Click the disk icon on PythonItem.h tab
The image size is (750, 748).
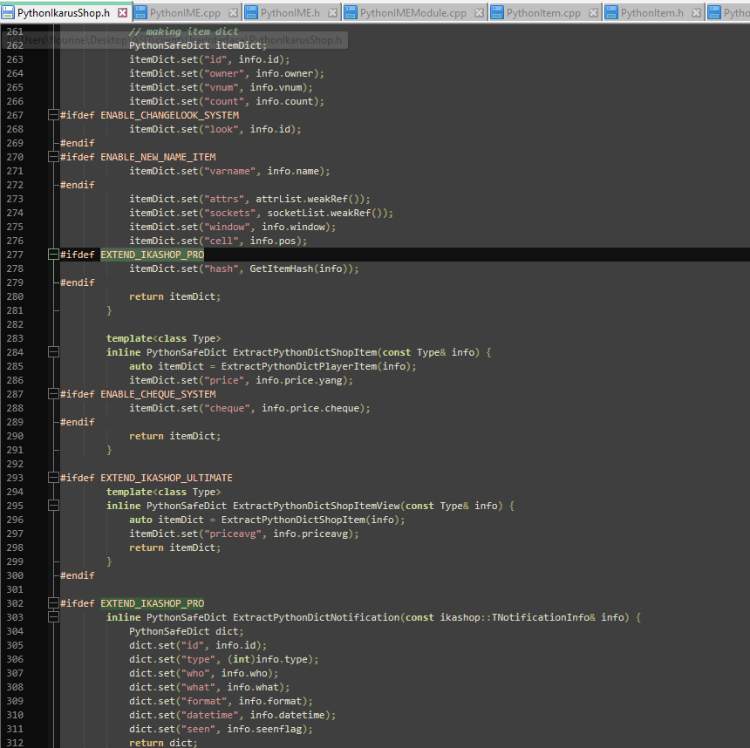tap(611, 13)
